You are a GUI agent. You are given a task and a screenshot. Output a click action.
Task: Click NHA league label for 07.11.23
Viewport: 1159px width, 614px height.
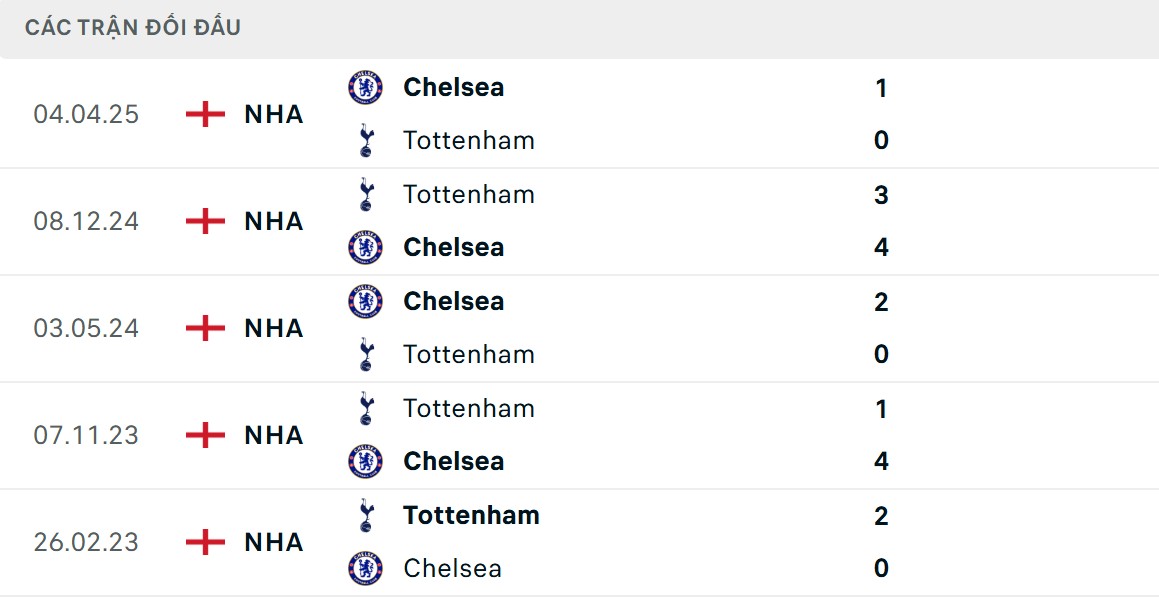click(x=274, y=435)
